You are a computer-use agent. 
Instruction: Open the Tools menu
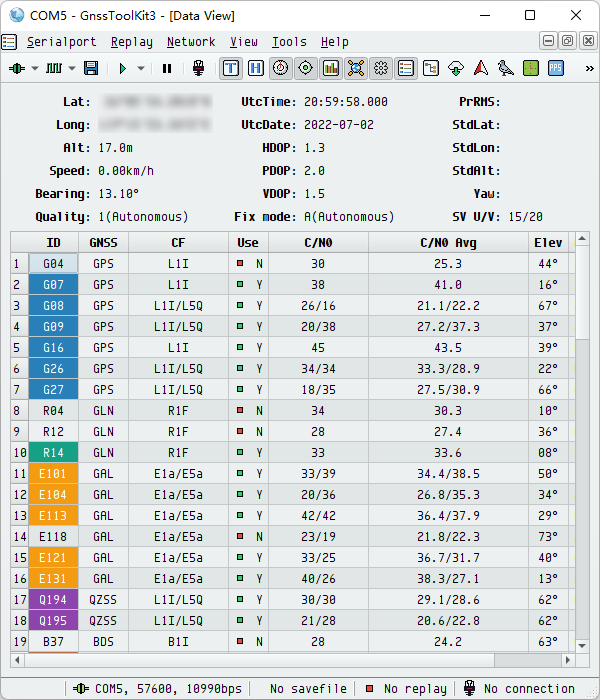click(289, 42)
